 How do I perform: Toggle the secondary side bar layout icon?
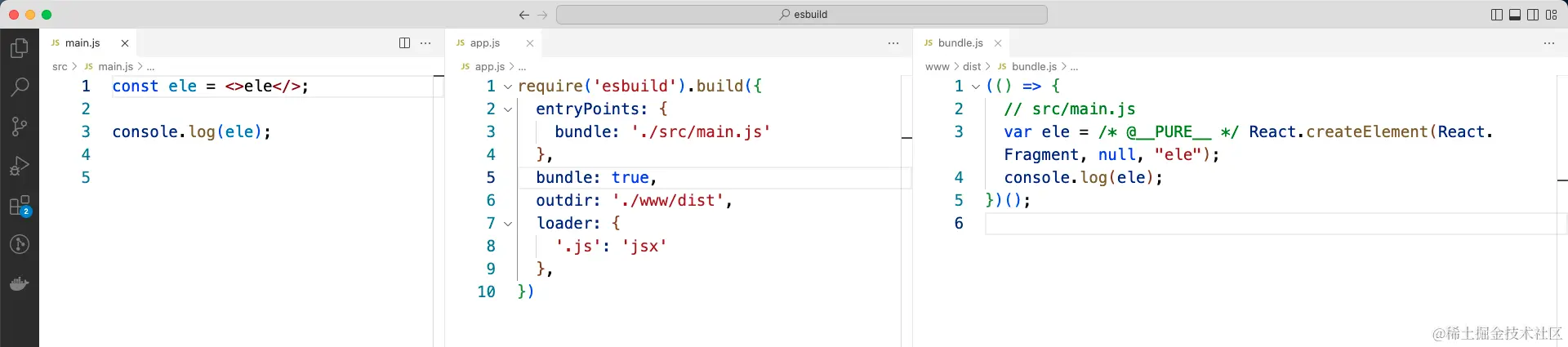1533,15
